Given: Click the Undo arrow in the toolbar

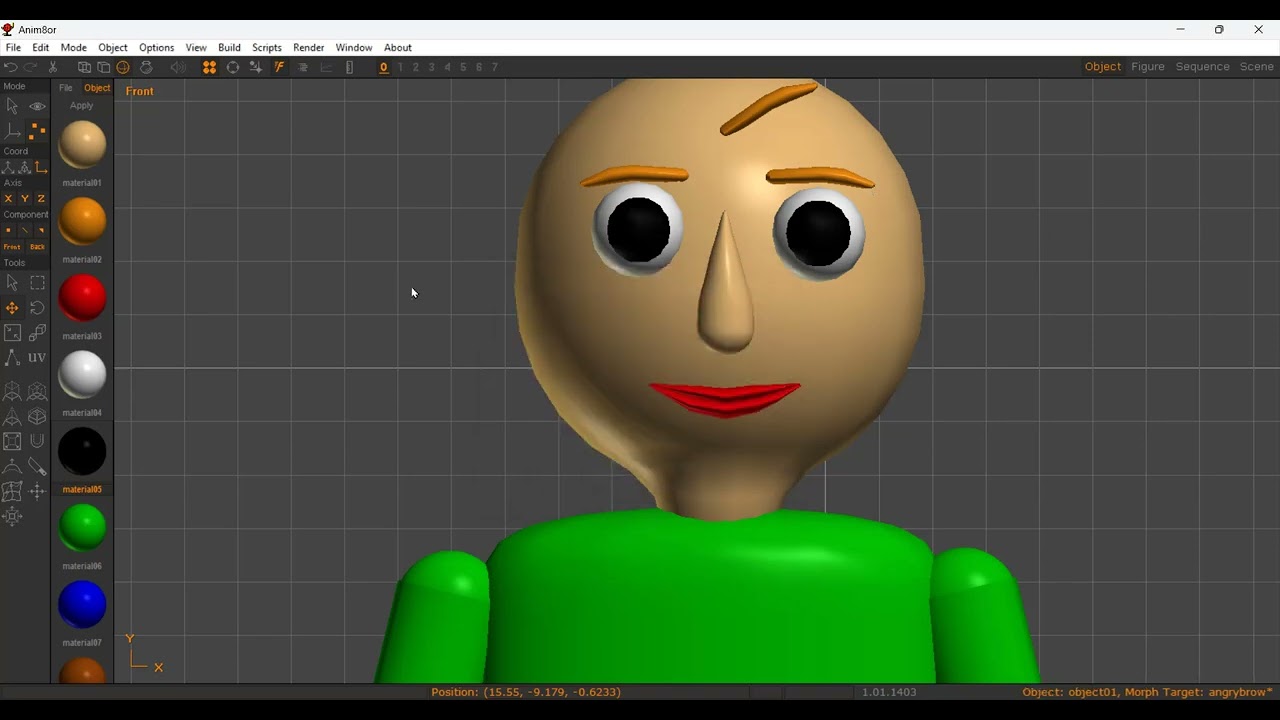Looking at the screenshot, I should point(11,67).
